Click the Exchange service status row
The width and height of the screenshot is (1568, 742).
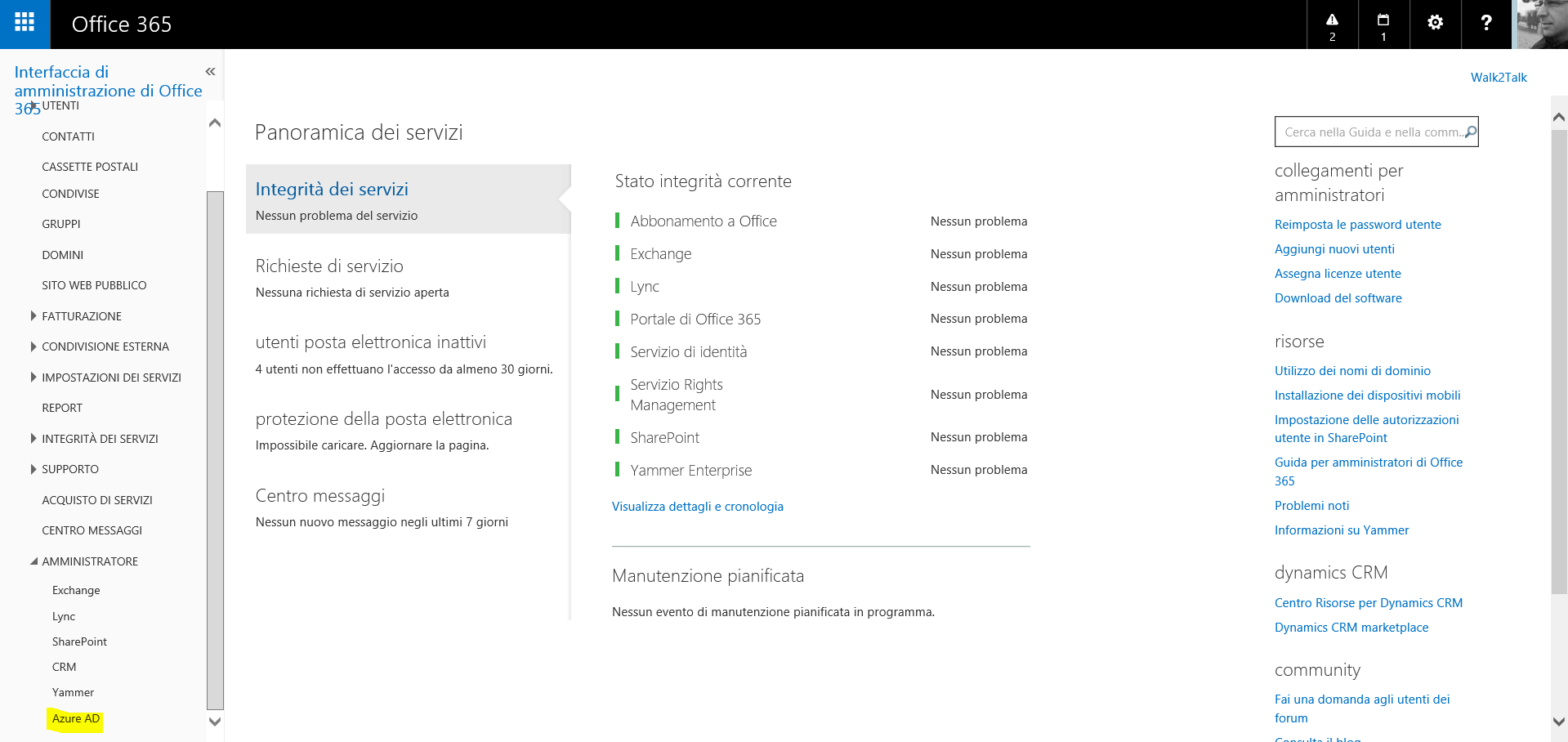tap(821, 254)
